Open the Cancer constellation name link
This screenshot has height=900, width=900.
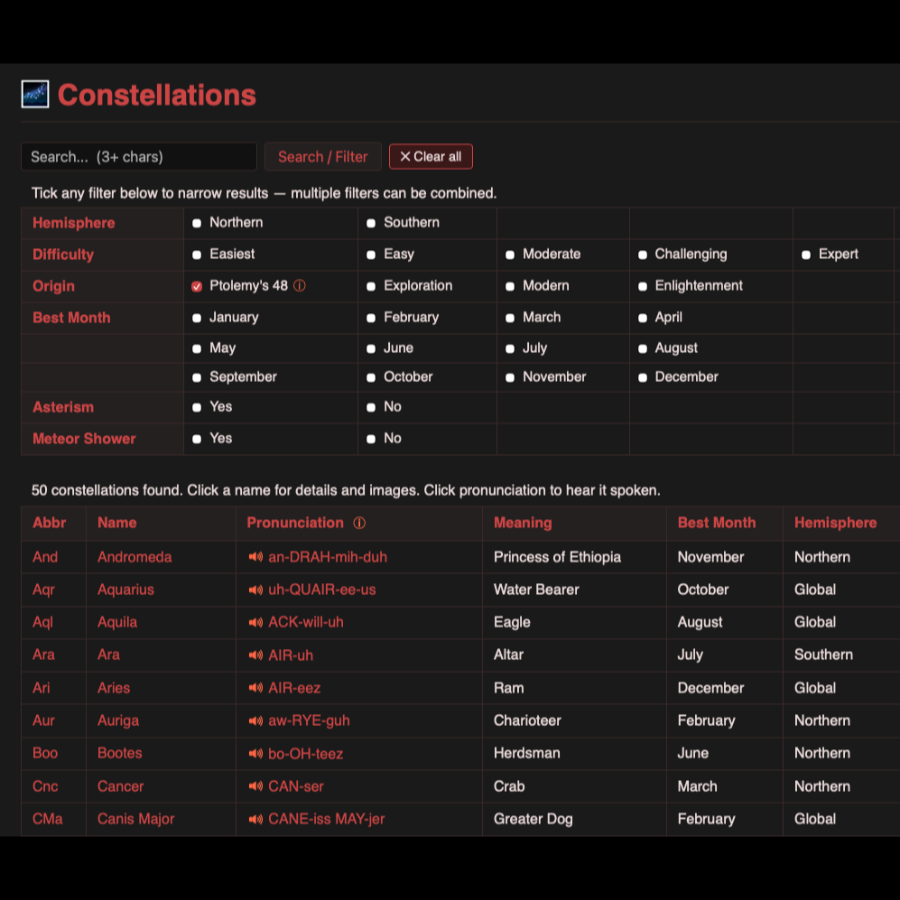(120, 787)
